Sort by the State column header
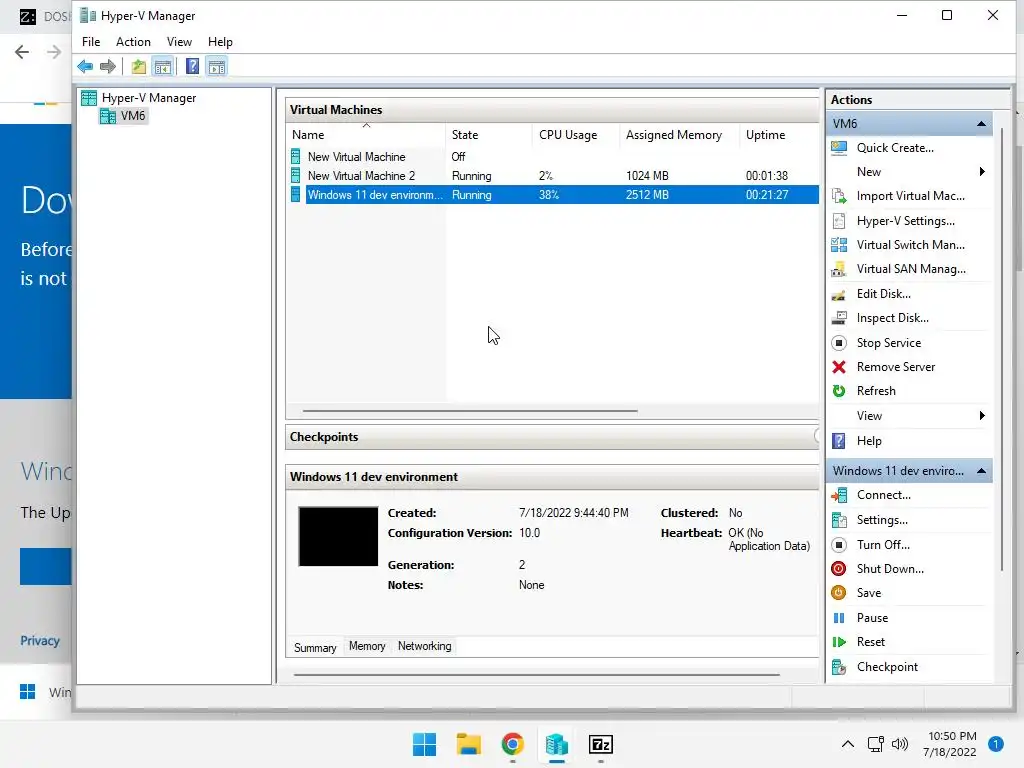The height and width of the screenshot is (768, 1024). [489, 135]
